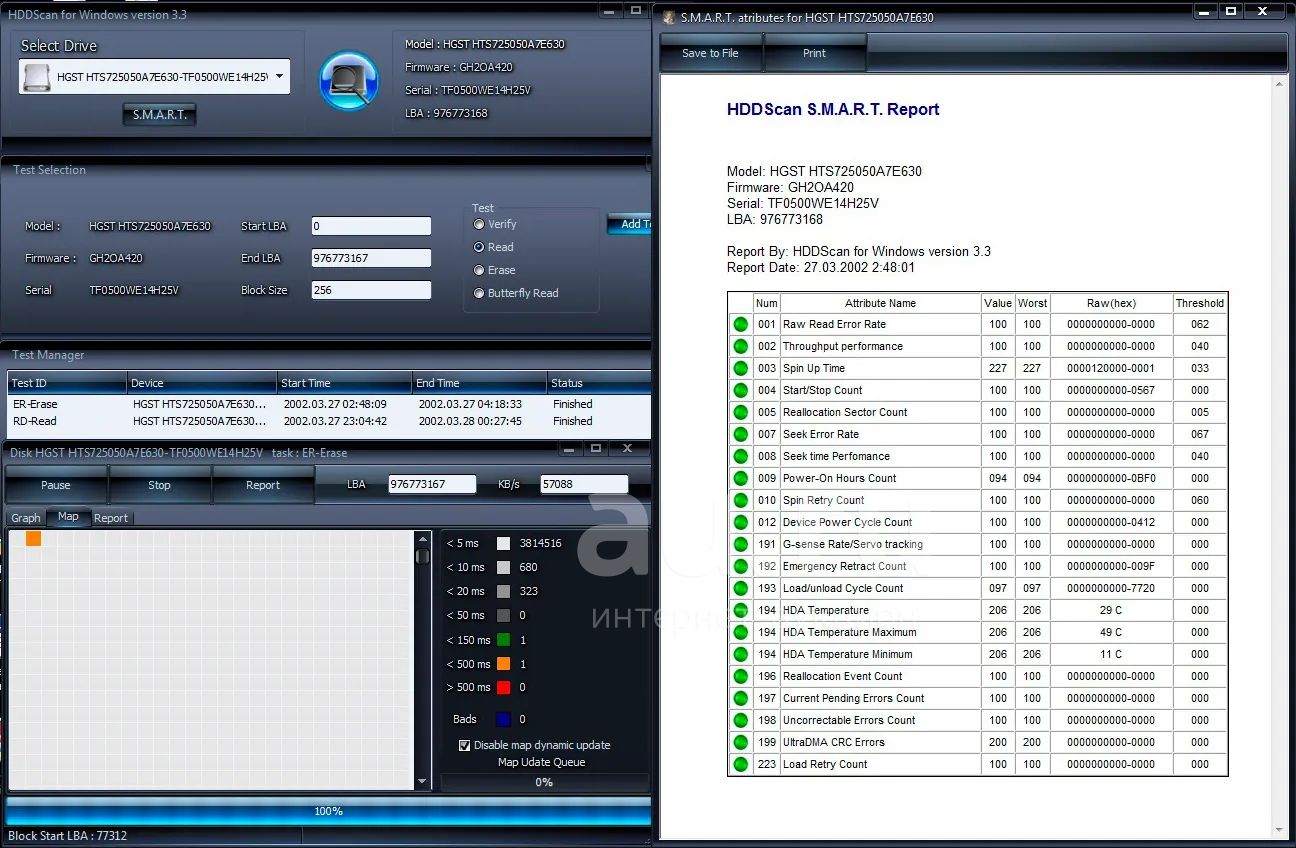
Task: Click the Map Update Queue 0% bar
Action: coord(544,782)
